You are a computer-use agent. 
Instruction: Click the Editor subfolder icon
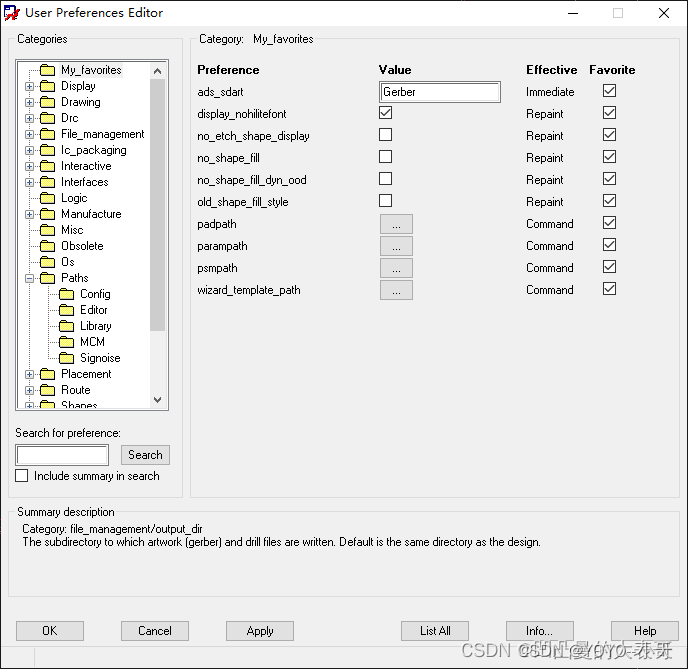(67, 310)
